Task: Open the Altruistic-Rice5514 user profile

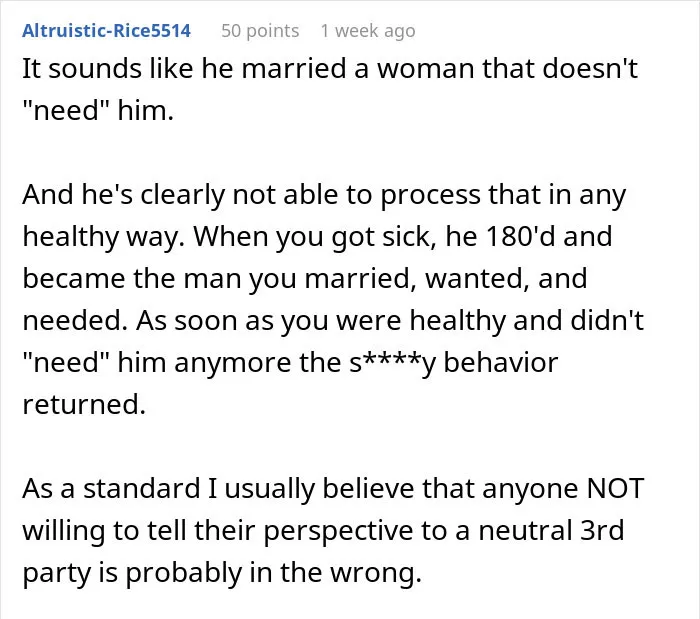Action: (x=106, y=31)
